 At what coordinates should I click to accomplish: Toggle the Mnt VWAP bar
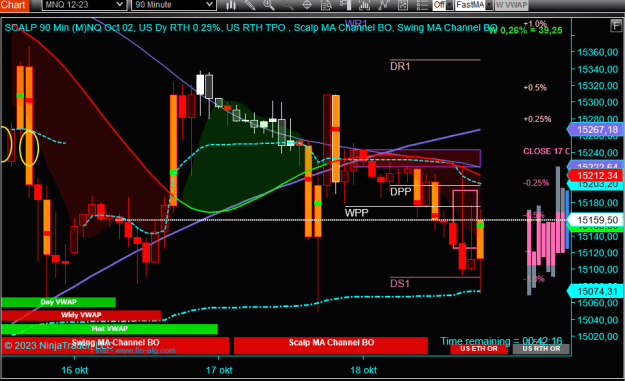[x=109, y=329]
